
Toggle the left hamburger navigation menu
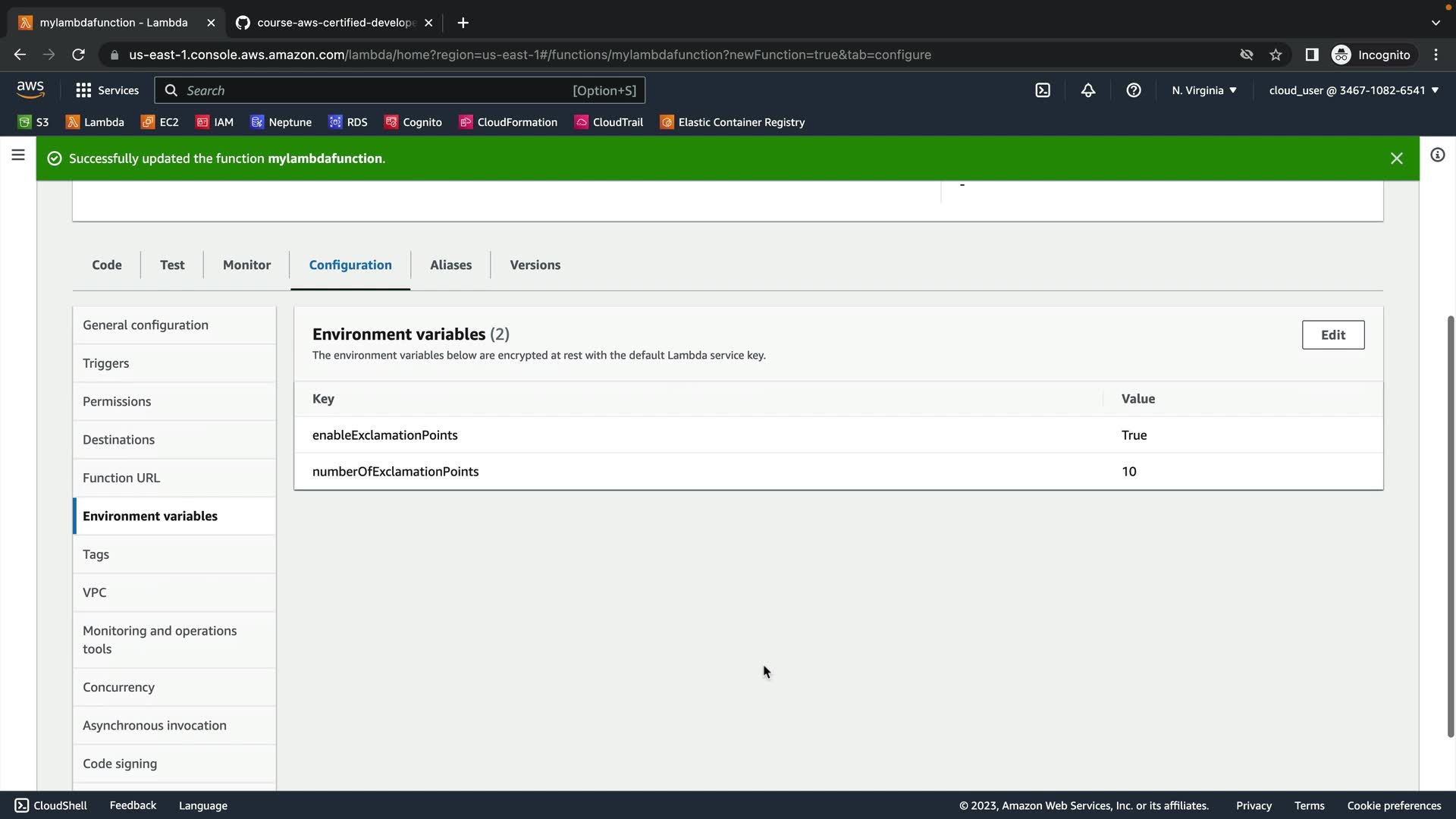(x=18, y=155)
